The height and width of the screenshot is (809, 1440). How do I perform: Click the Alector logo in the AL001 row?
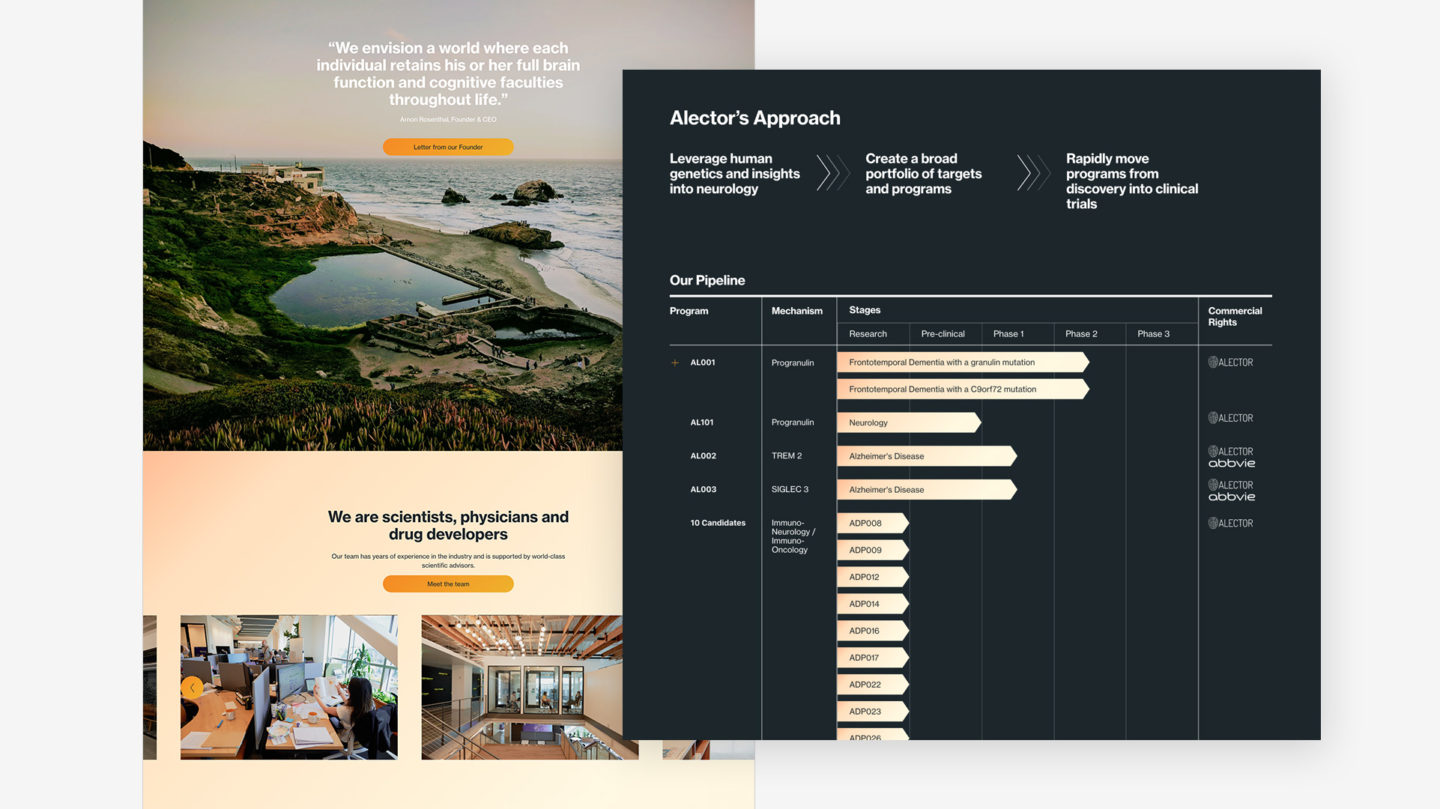click(x=1230, y=362)
